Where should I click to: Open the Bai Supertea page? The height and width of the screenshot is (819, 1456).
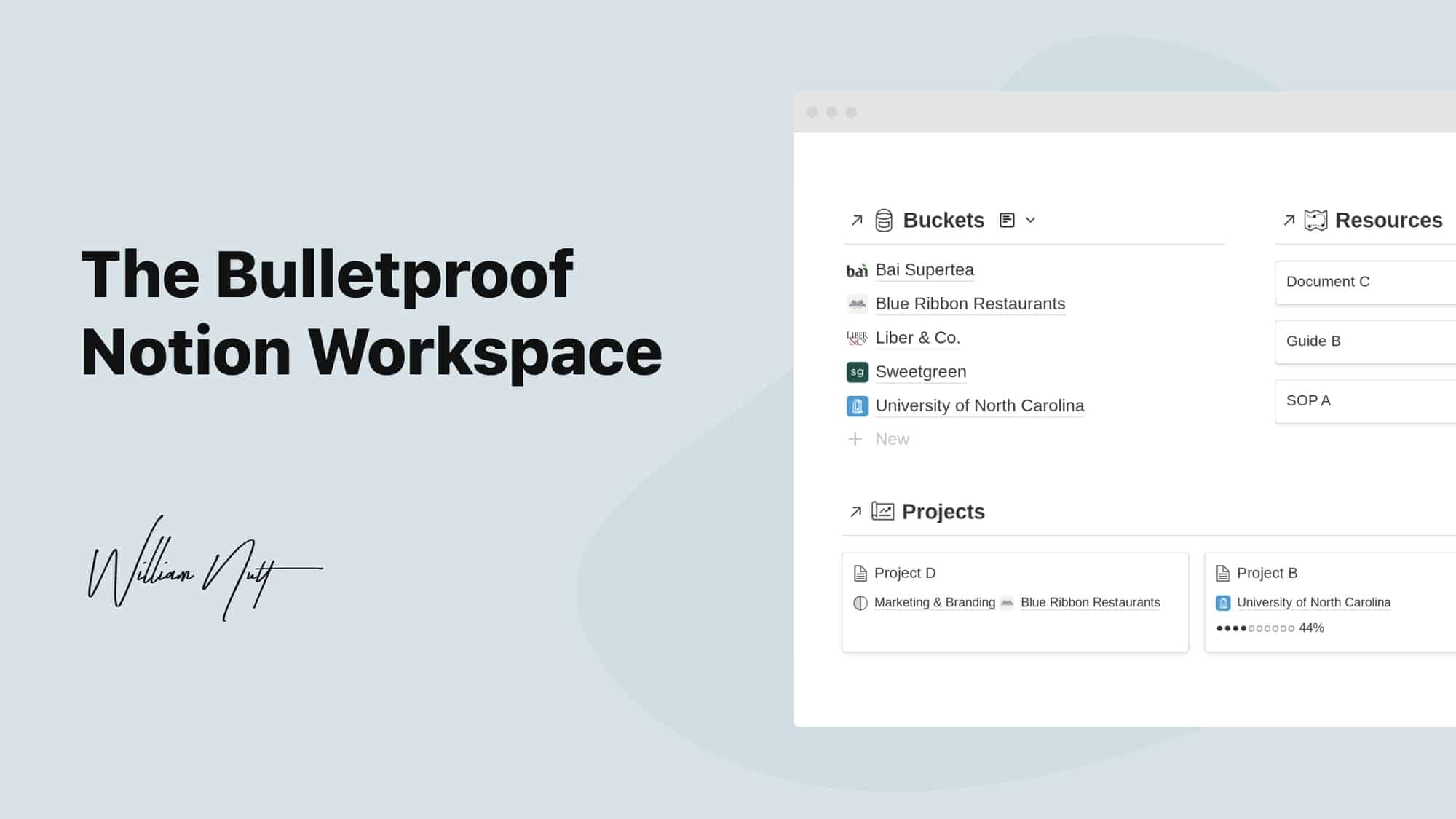tap(924, 269)
